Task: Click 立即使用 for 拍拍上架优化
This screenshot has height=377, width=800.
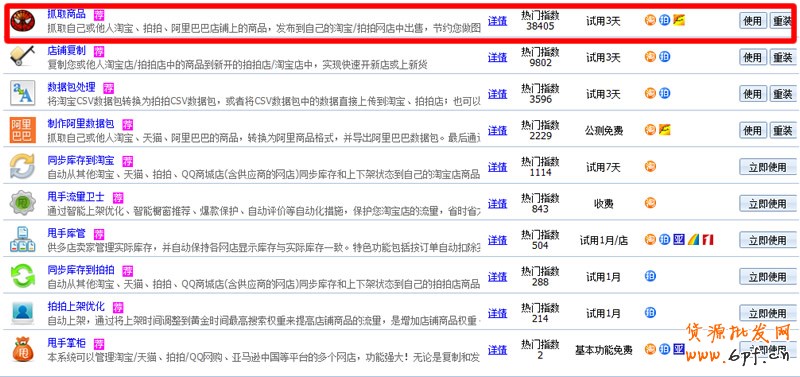Action: point(768,313)
